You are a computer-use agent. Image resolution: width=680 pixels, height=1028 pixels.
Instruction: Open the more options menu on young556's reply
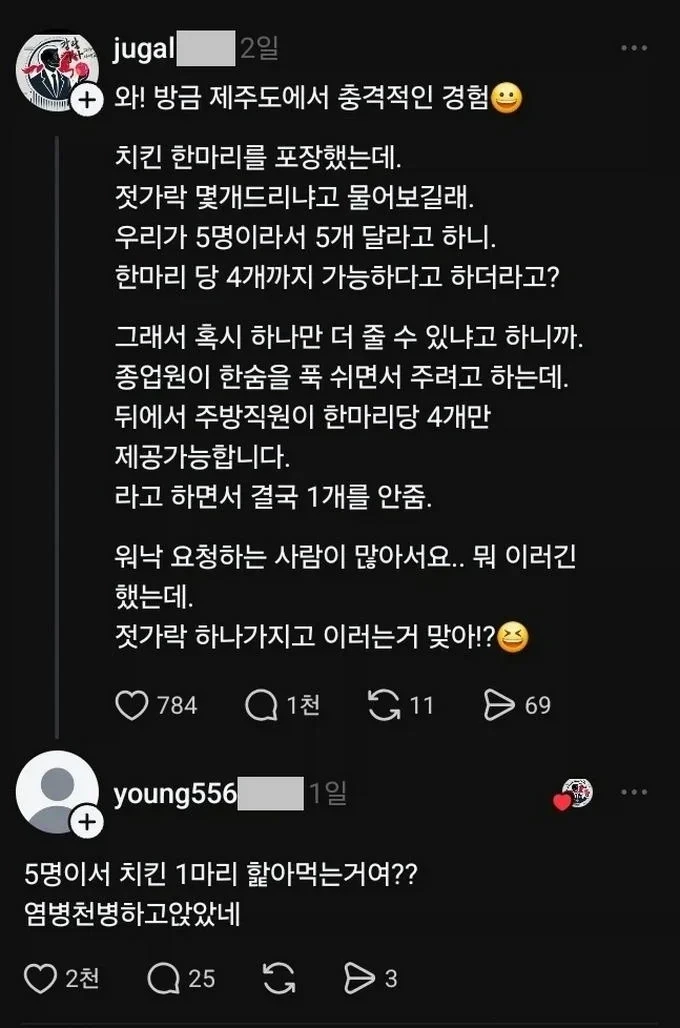[x=634, y=793]
